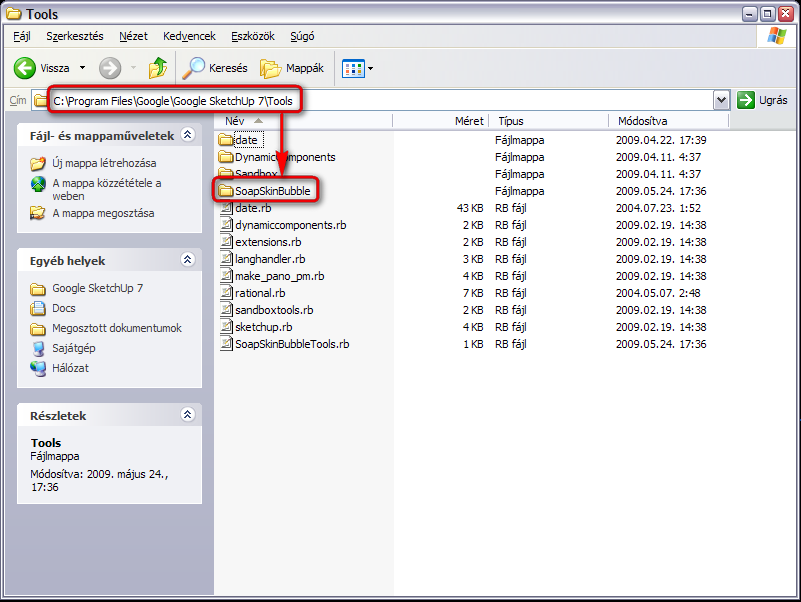The image size is (801, 602).
Task: Click Hálózat network globe icon
Action: (x=38, y=368)
